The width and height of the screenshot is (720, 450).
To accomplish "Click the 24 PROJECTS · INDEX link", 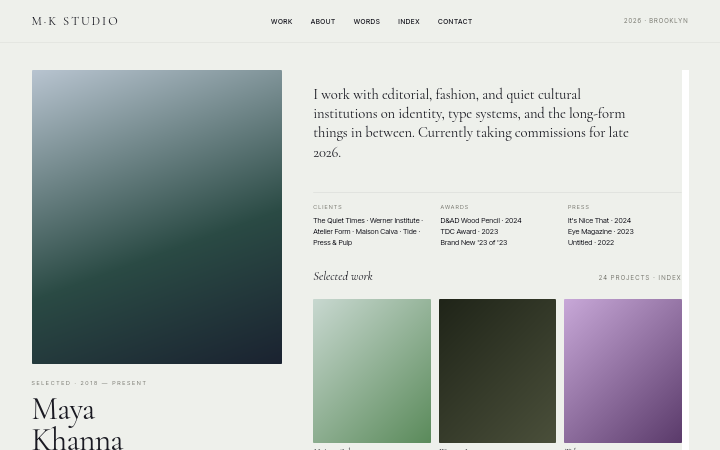I will (x=639, y=277).
